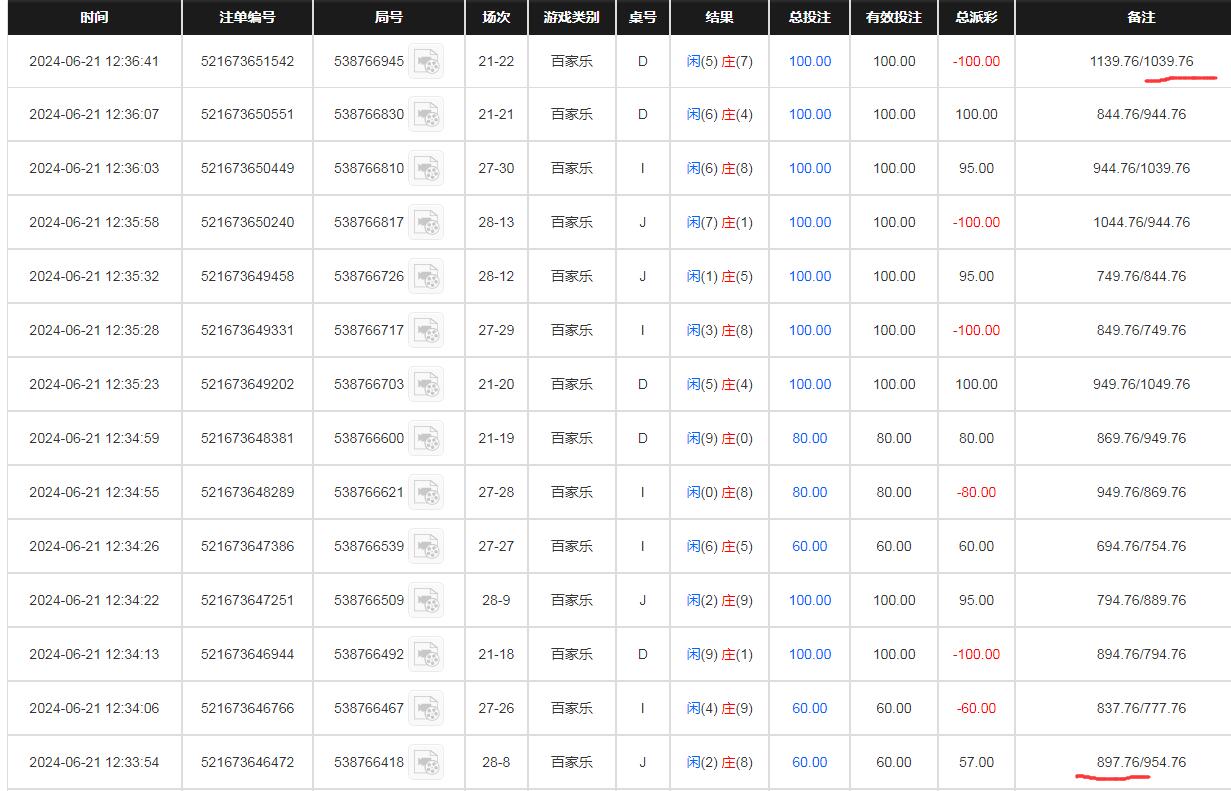
Task: Open the replay icon for round 538766703
Action: pyautogui.click(x=427, y=385)
